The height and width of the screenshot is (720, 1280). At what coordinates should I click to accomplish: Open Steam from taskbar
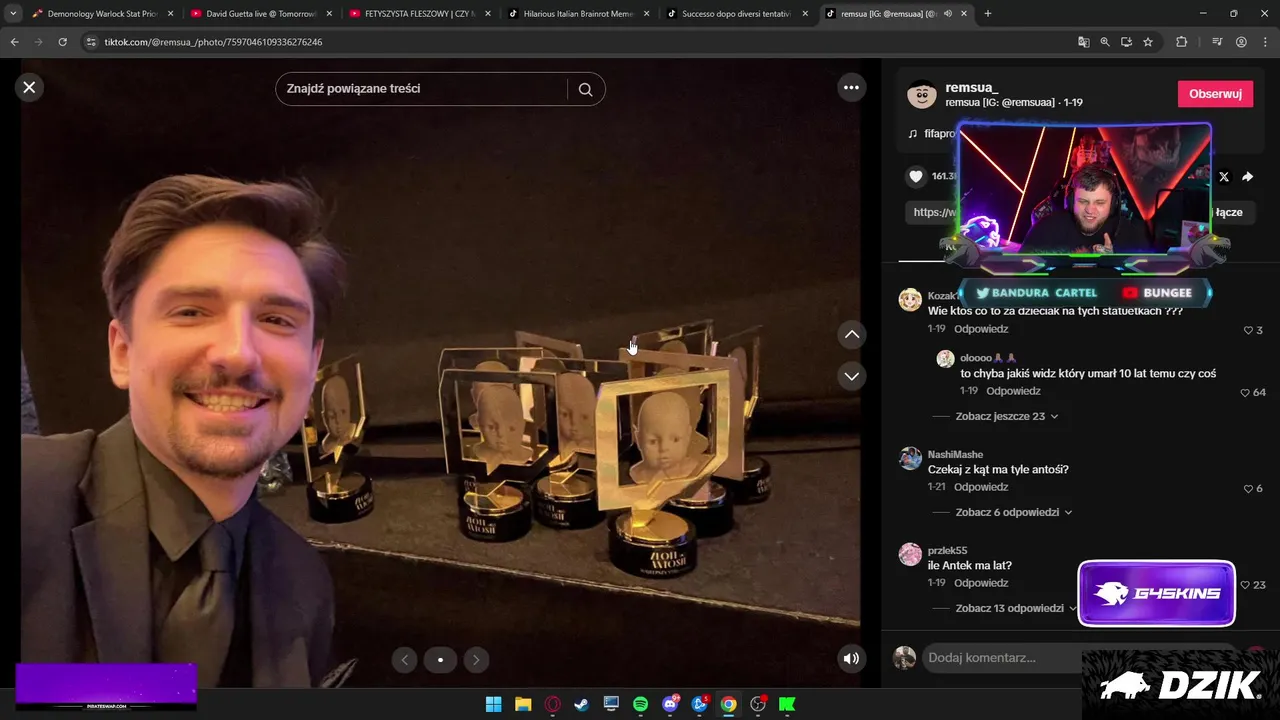(581, 704)
